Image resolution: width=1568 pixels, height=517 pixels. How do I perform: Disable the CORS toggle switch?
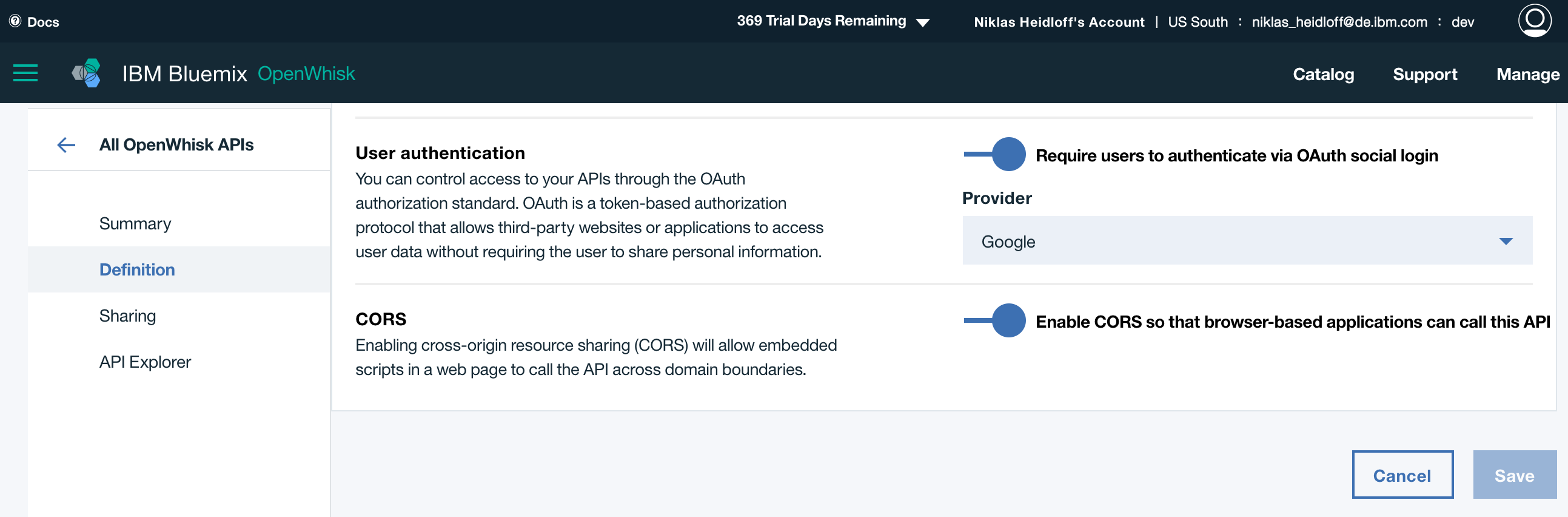click(994, 320)
